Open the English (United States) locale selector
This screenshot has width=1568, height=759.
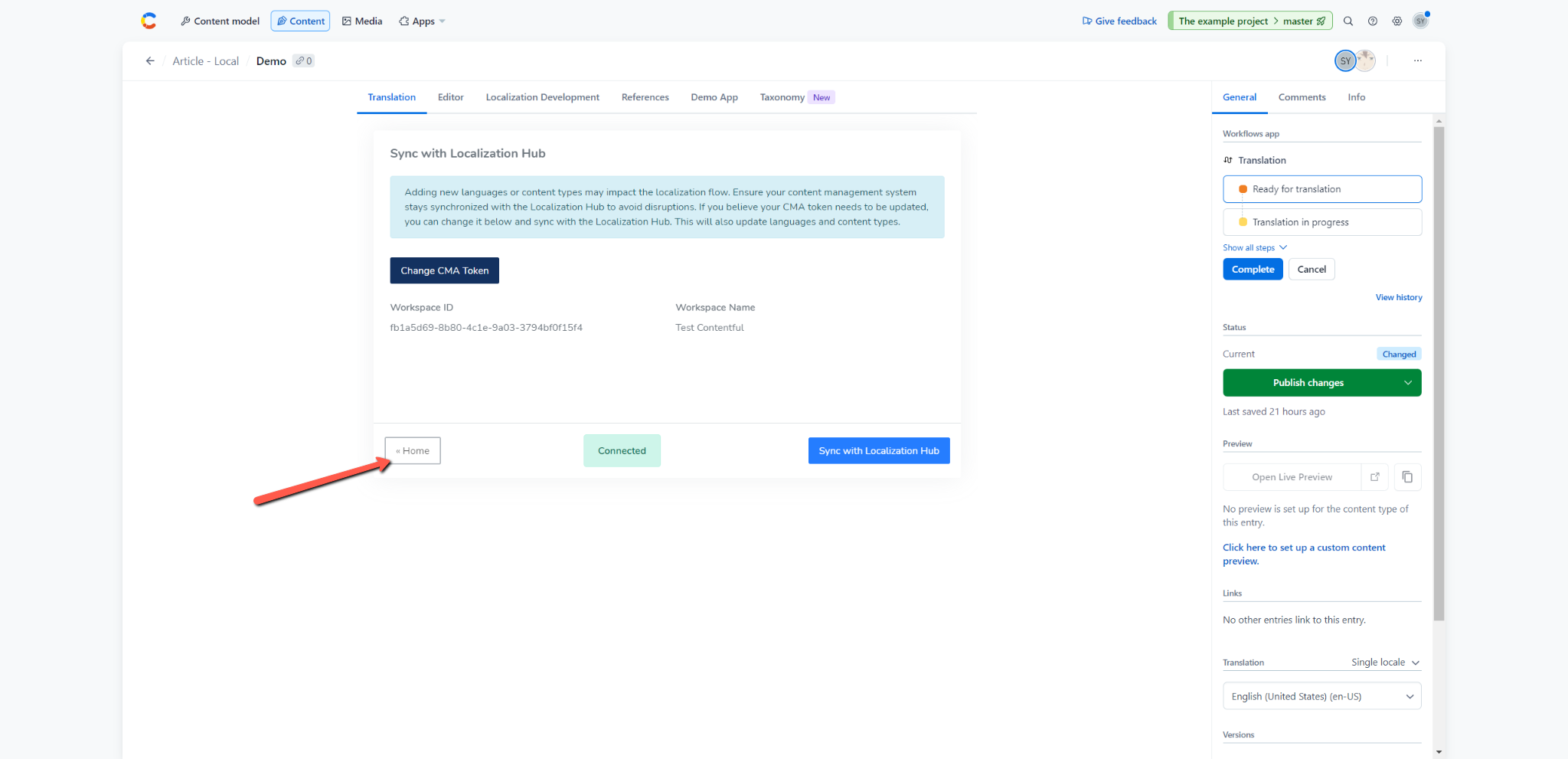pyautogui.click(x=1322, y=696)
